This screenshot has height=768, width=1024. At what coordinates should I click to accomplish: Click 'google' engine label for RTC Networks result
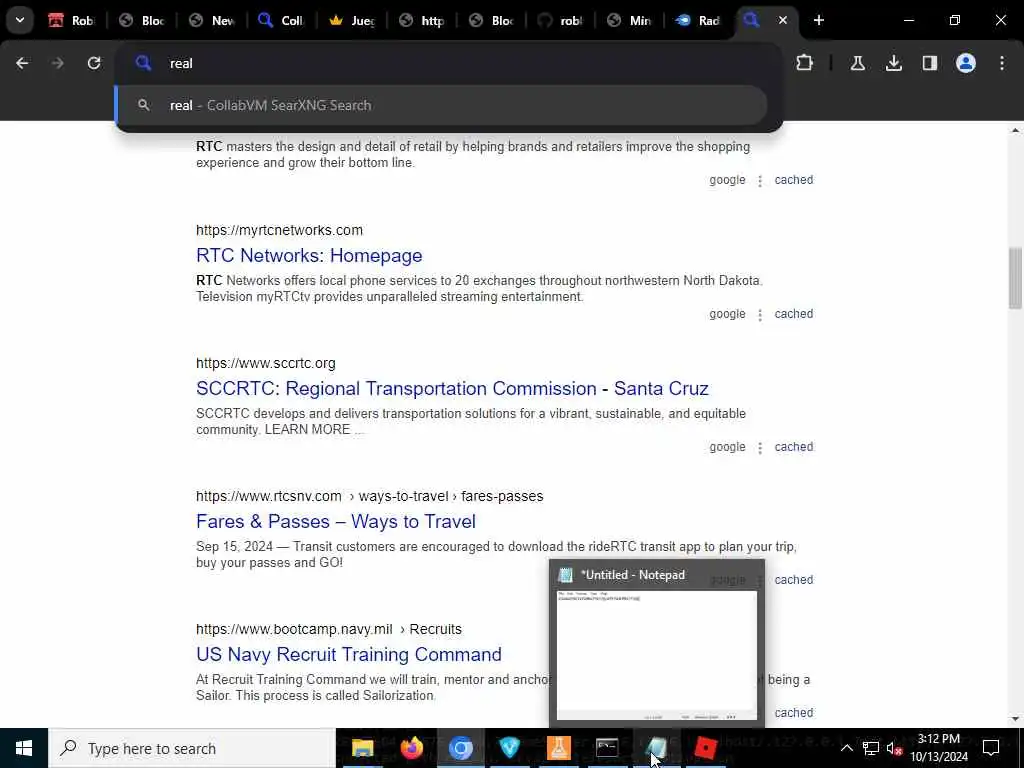pos(727,314)
